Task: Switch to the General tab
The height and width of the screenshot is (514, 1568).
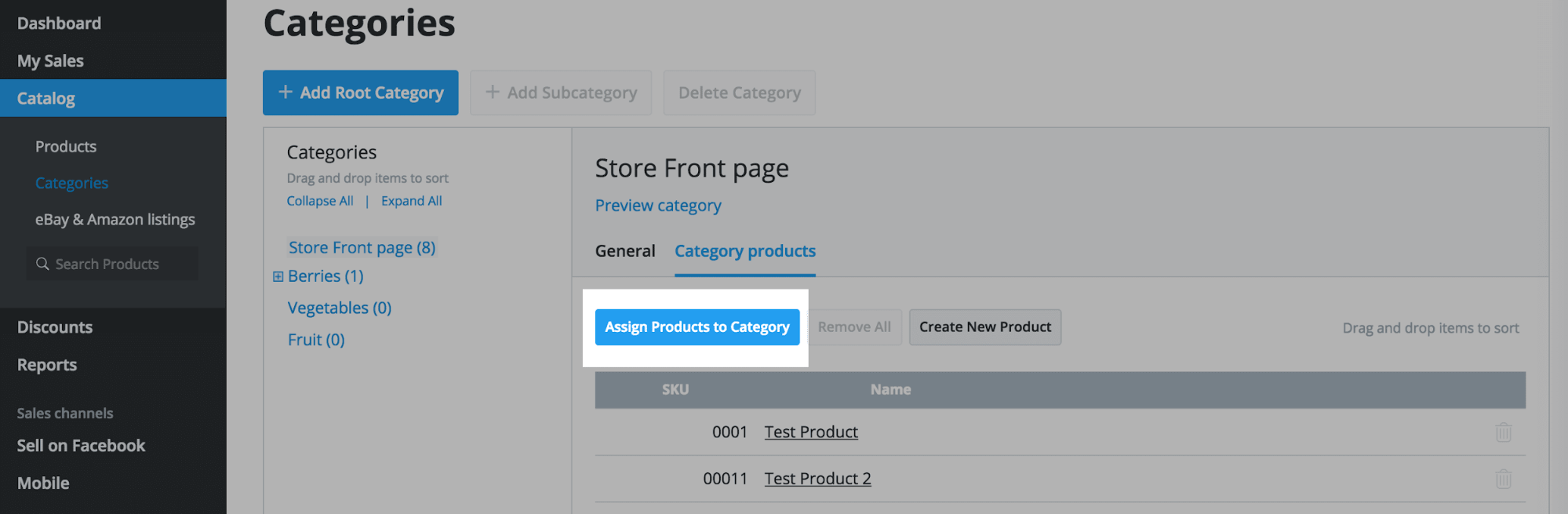Action: pyautogui.click(x=624, y=251)
